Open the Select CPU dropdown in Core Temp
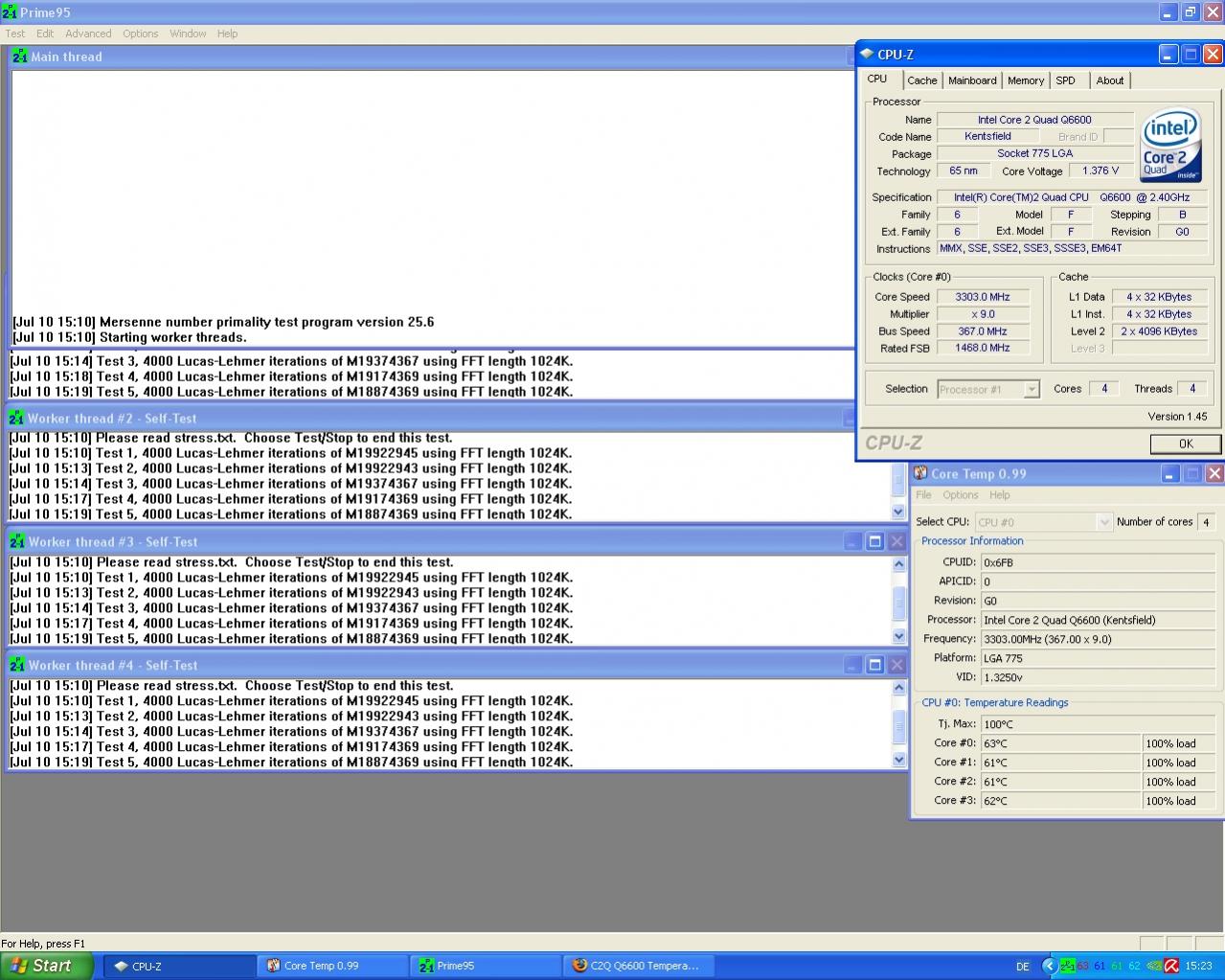Viewport: 1225px width, 980px height. [1103, 522]
